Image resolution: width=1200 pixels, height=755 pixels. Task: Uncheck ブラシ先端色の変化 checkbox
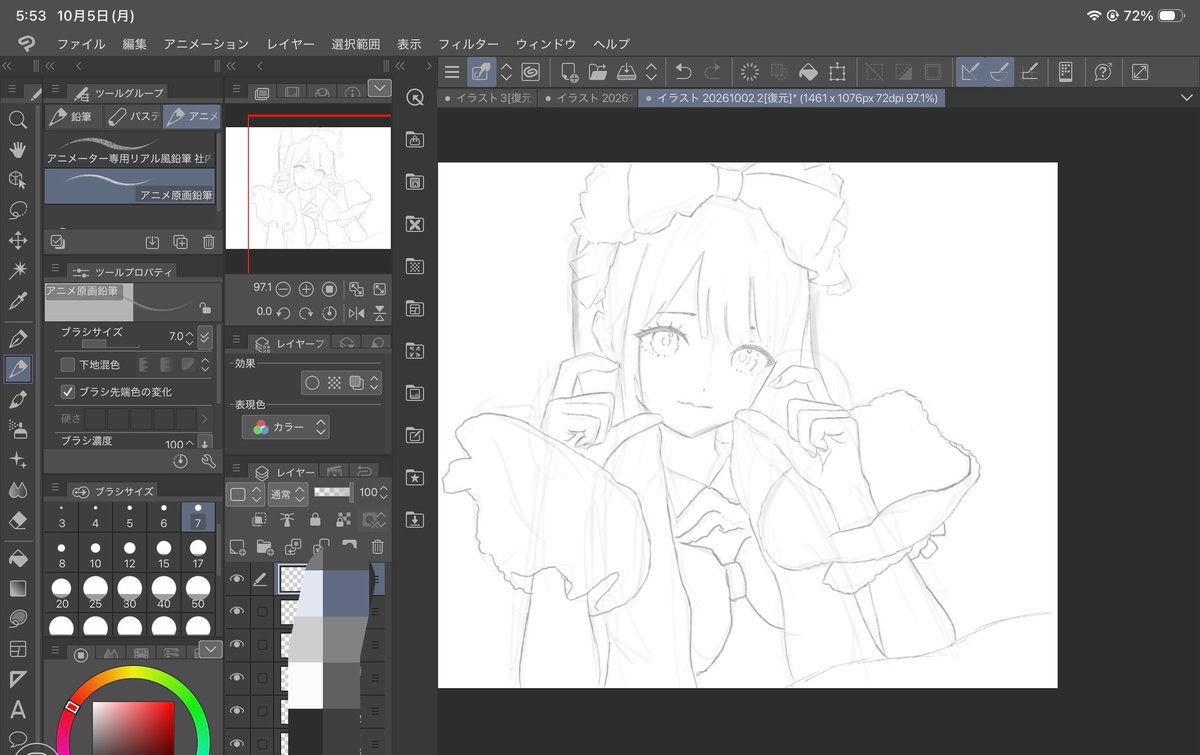[x=68, y=392]
